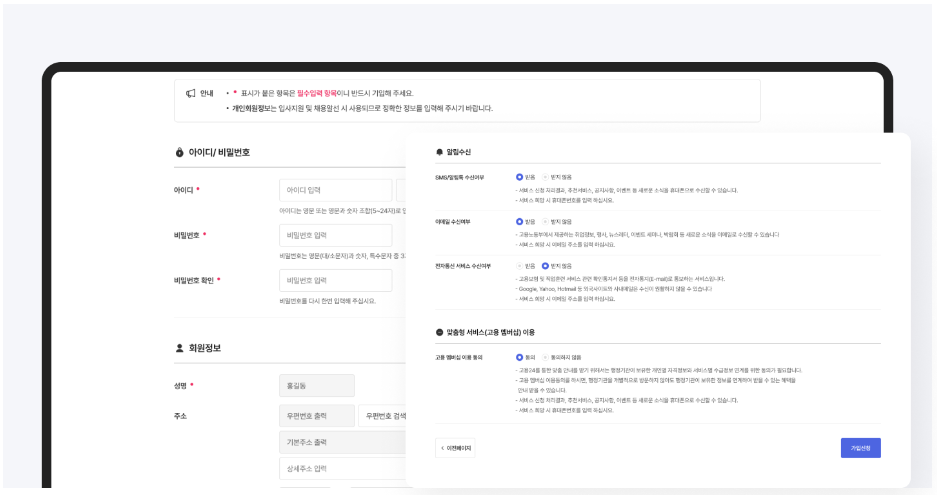Choose 동의하지 않음 for 고용 멤버십 이용 동의
The height and width of the screenshot is (495, 937).
coord(545,358)
